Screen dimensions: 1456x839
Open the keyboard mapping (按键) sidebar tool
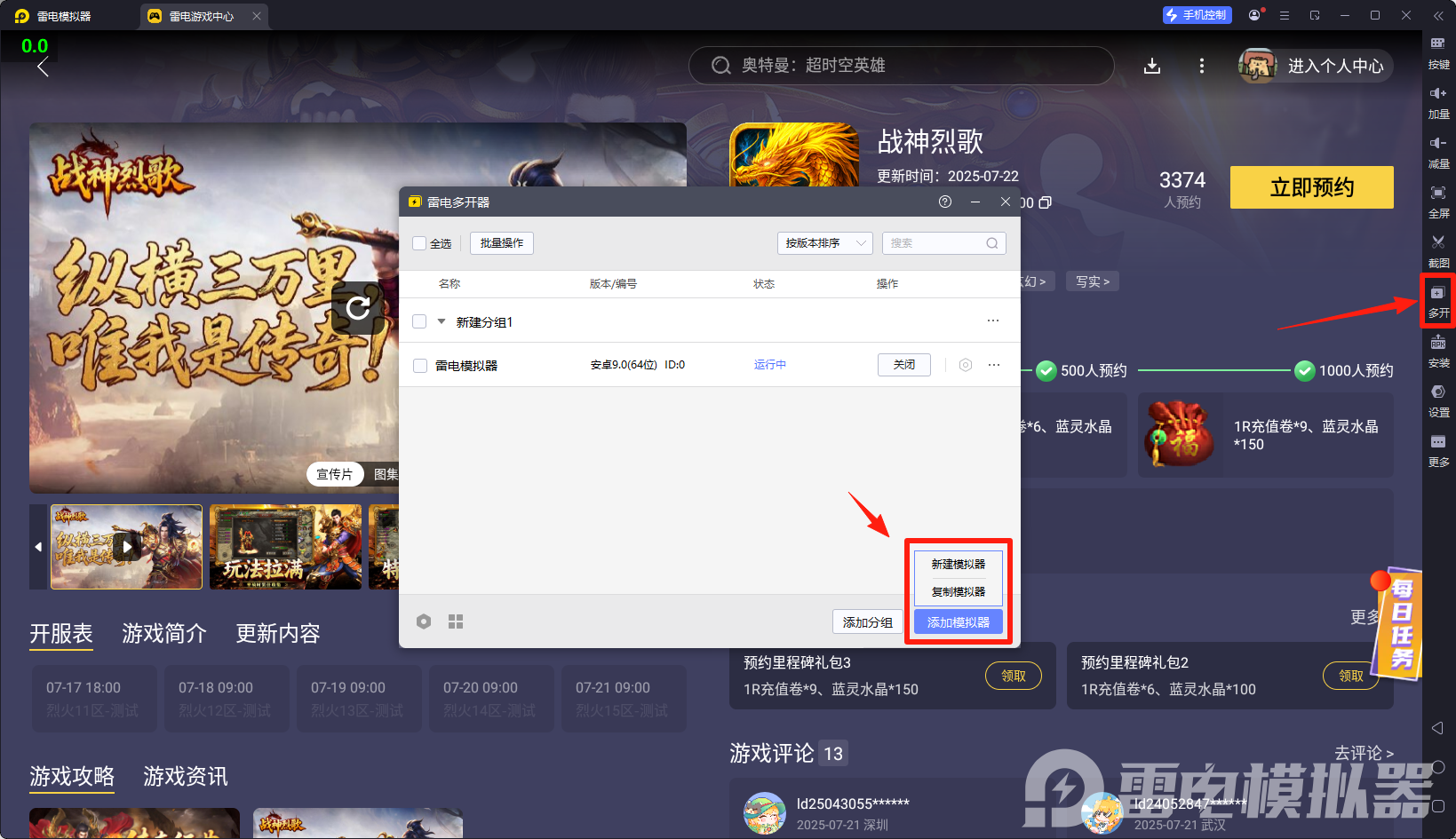(1439, 51)
